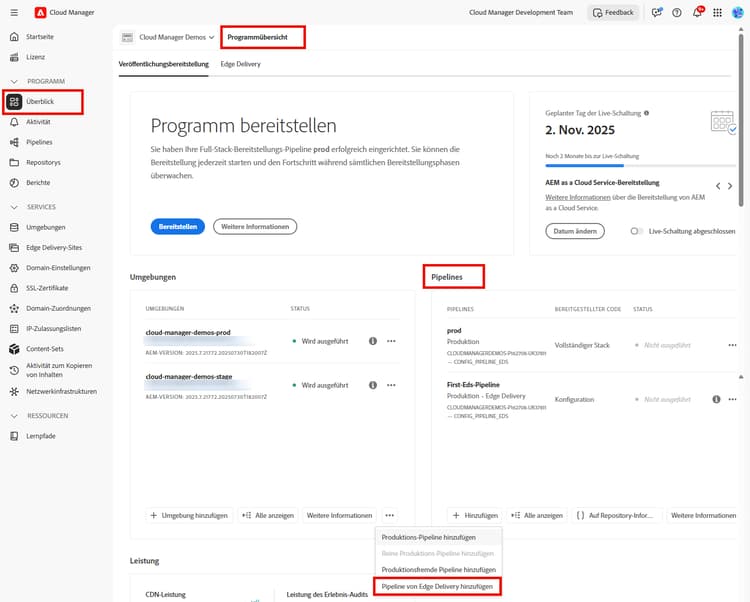The height and width of the screenshot is (602, 750).
Task: Choose Produktionsfremde Pipeline hinzufügen entry
Action: (x=439, y=569)
